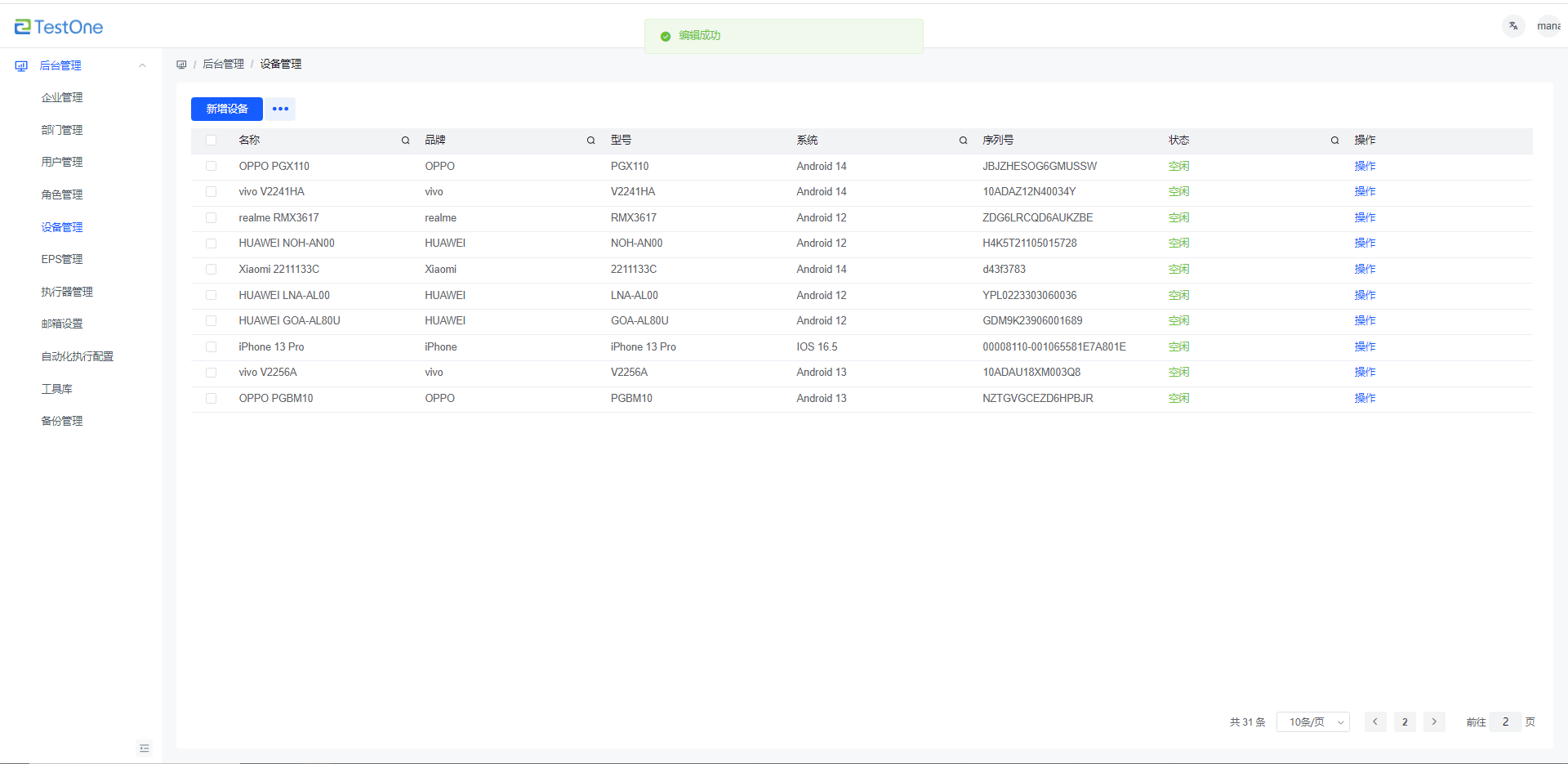The height and width of the screenshot is (764, 1568).
Task: Go to next page arrow
Action: (1434, 722)
